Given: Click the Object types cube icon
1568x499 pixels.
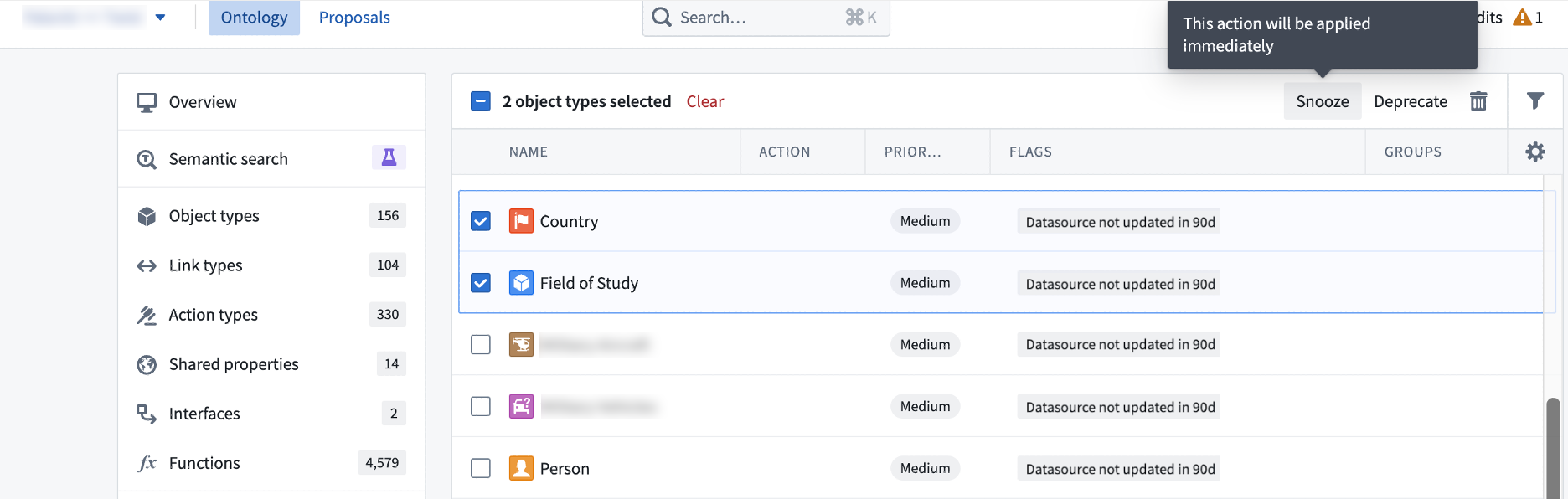Looking at the screenshot, I should (x=147, y=216).
